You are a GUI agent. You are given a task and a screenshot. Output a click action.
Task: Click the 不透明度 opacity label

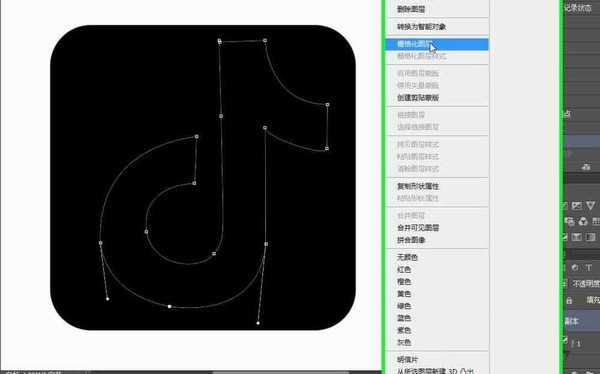(586, 284)
